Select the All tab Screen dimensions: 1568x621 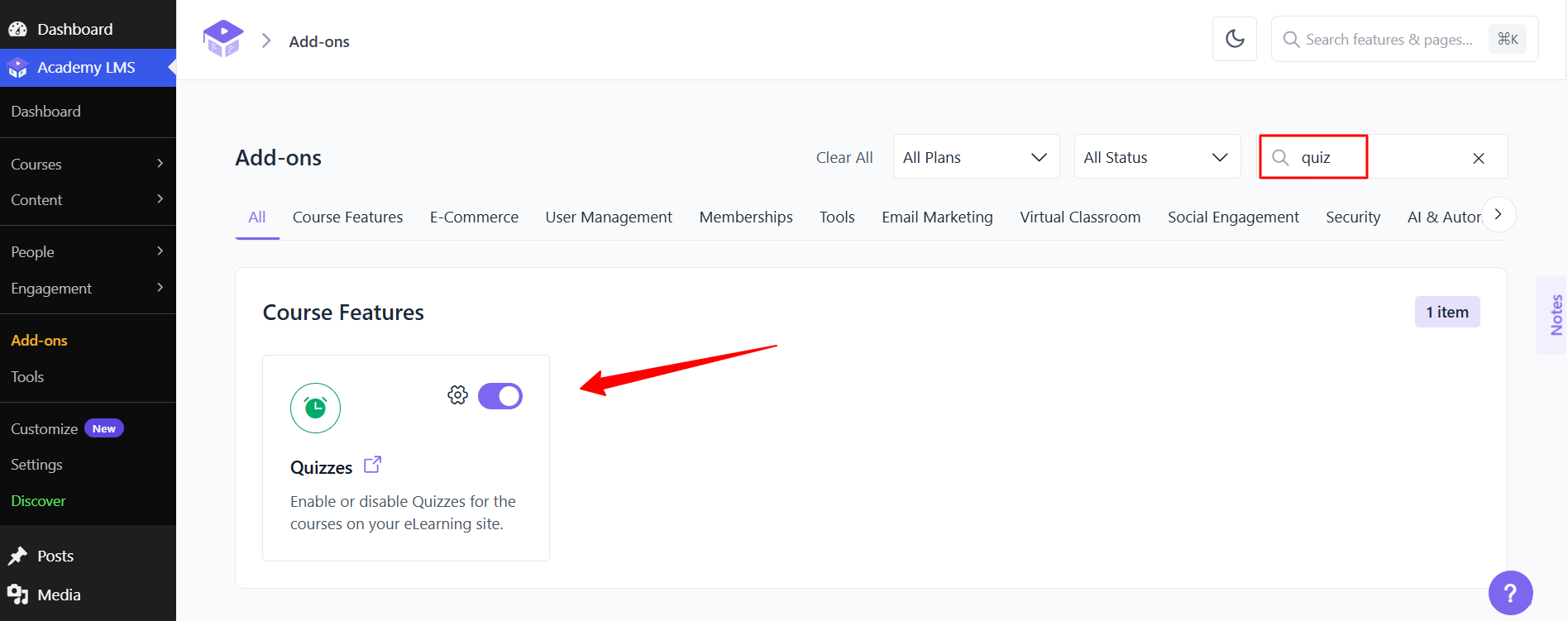(x=257, y=217)
